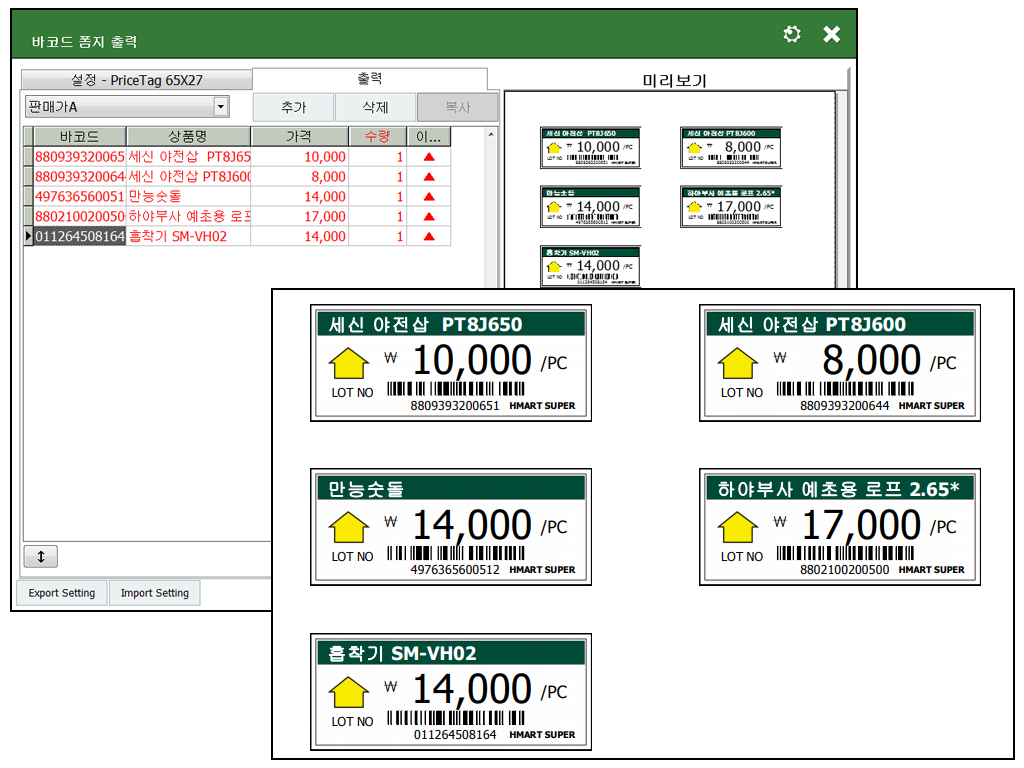Viewport: 1024px width, 768px height.
Task: Click the red triangle in 8,000 row
Action: pos(429,176)
